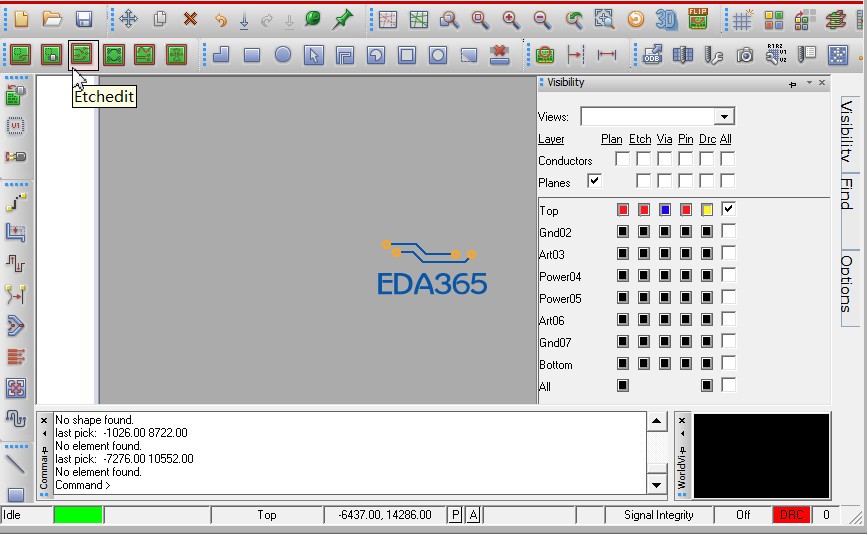The image size is (867, 534).
Task: Zoom out with the minus magnifier
Action: [x=542, y=19]
